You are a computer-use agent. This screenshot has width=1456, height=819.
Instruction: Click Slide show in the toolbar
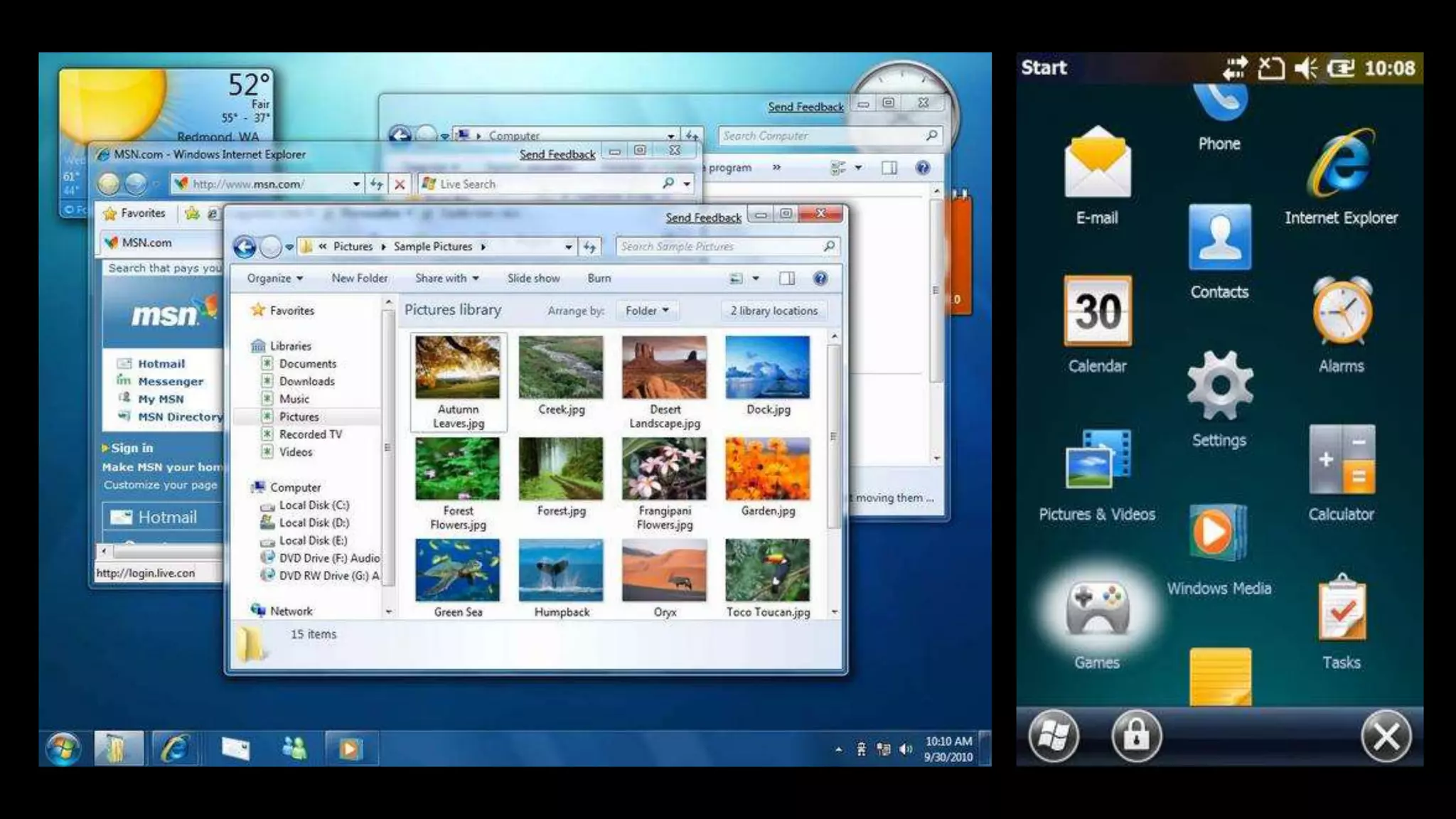533,279
